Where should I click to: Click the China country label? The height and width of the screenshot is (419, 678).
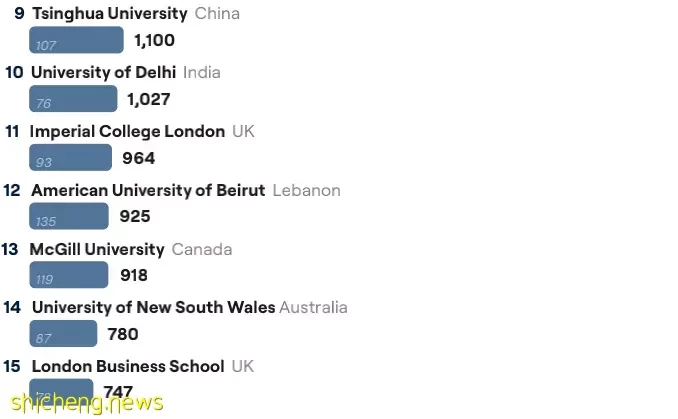(x=217, y=14)
